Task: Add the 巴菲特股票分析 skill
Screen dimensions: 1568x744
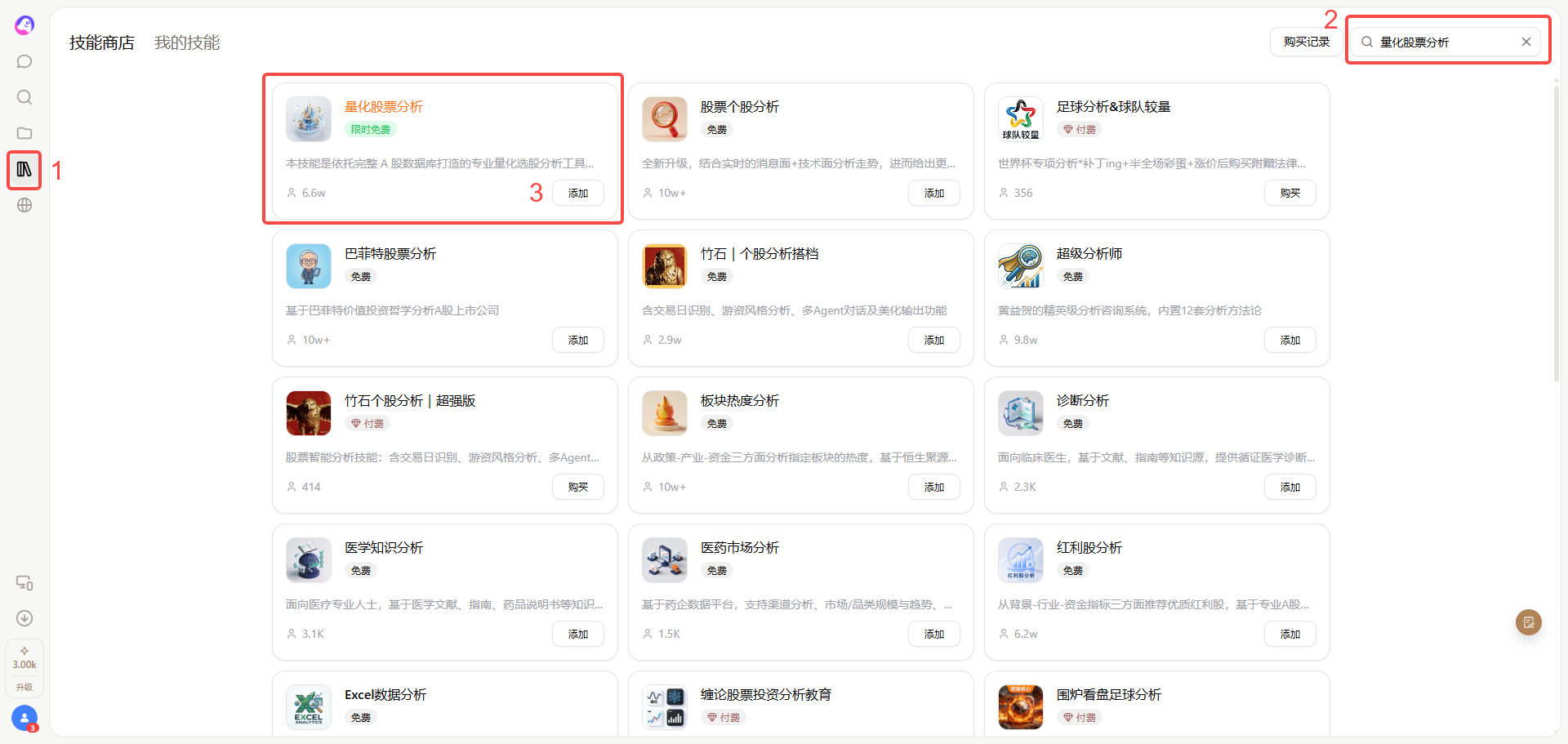Action: click(578, 340)
